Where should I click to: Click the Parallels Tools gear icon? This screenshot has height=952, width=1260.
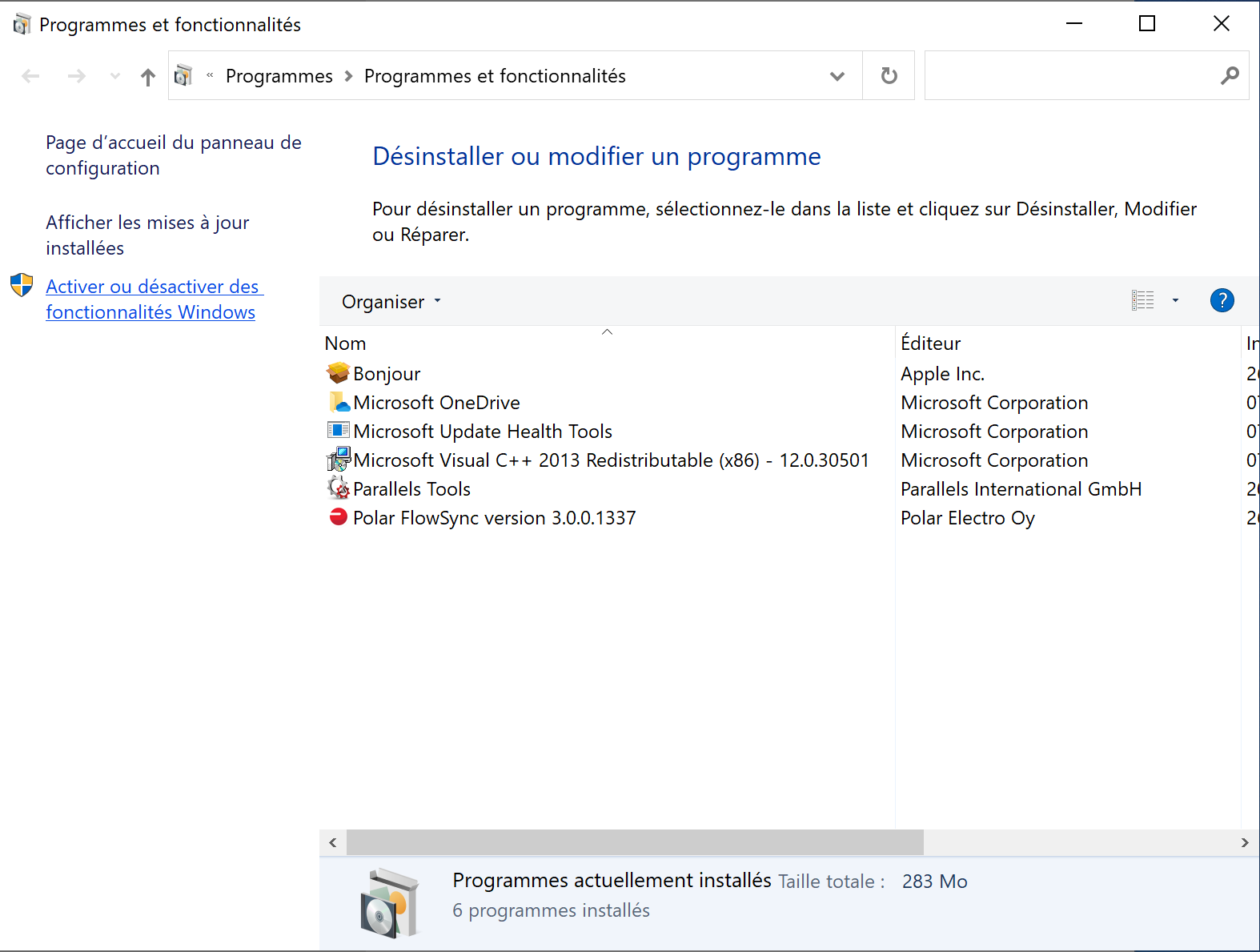coord(339,488)
